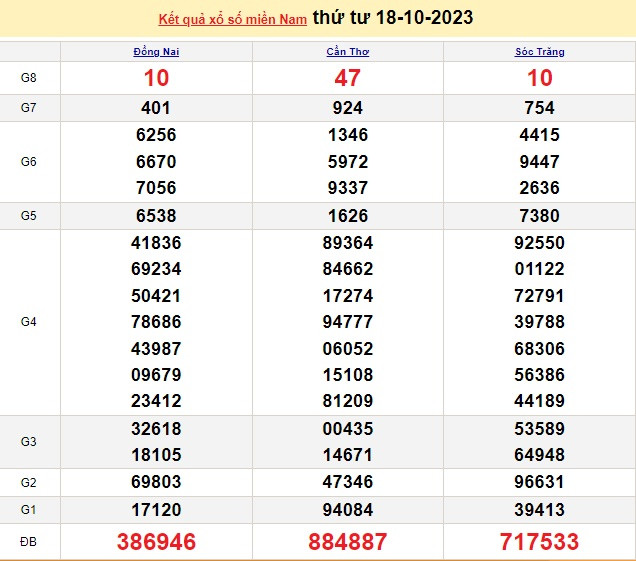Click Đồng Nai G2 number 69803

[156, 482]
